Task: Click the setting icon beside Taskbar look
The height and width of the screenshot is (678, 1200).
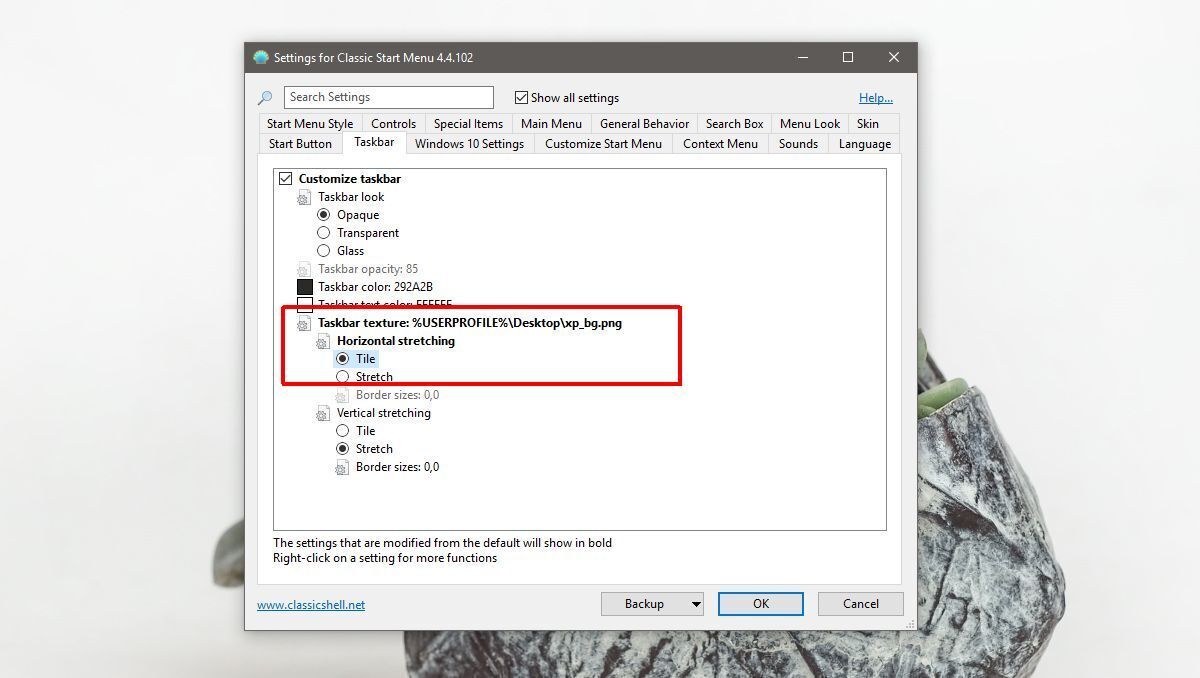Action: click(303, 197)
